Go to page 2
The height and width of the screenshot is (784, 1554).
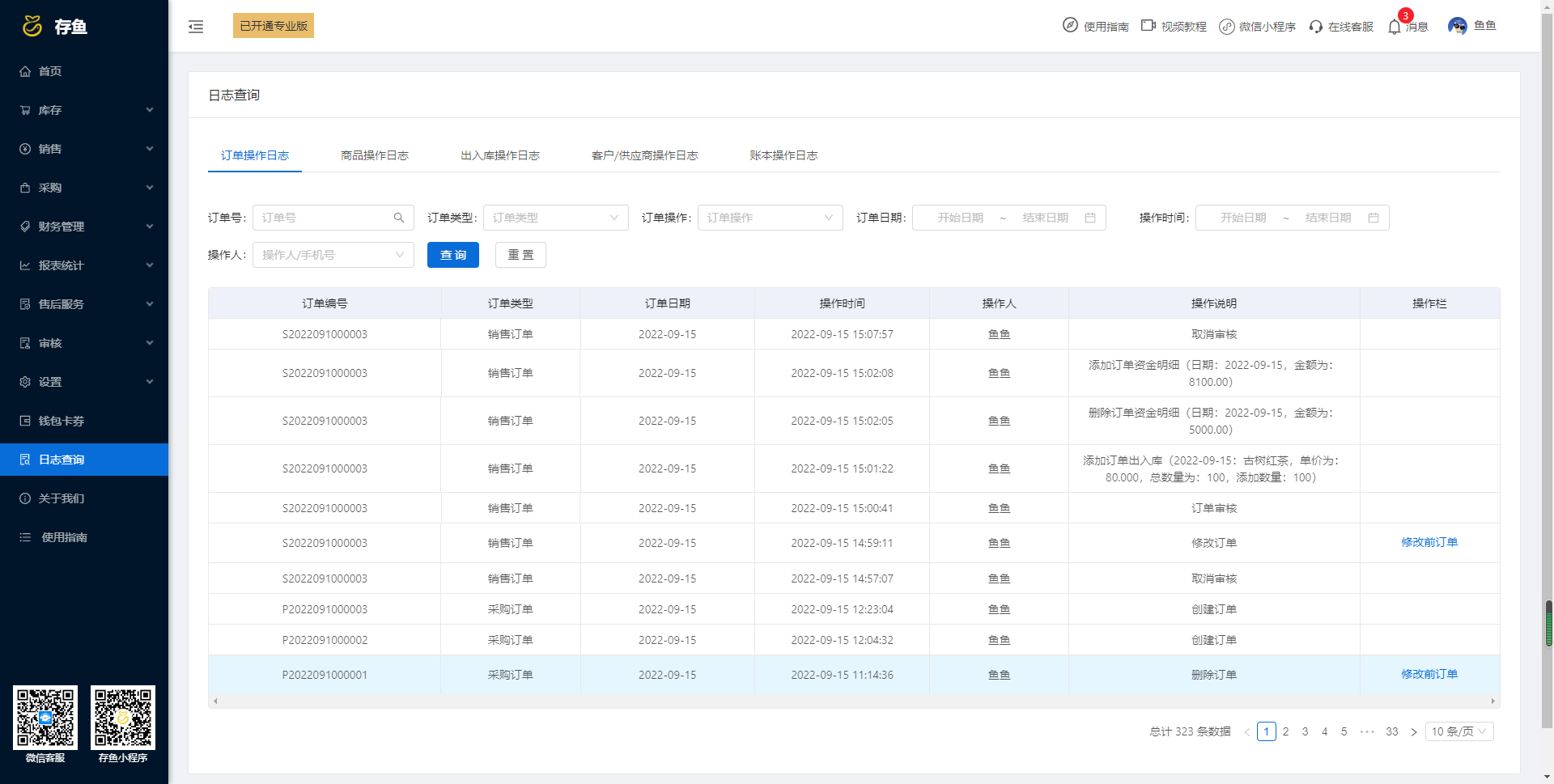point(1285,731)
